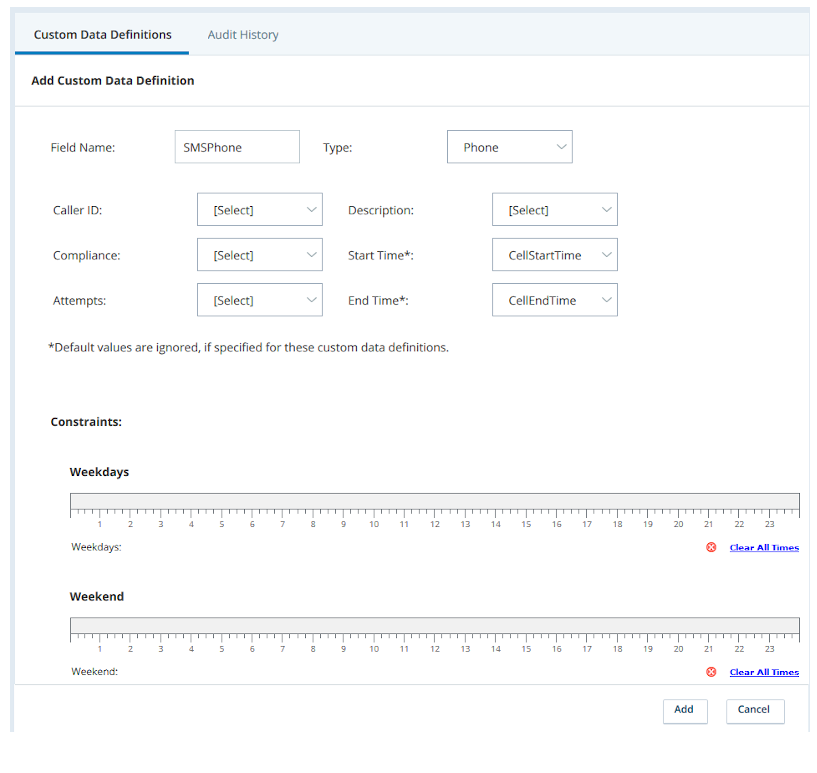Click hour 20 on the Weekend ruler
Viewport: 817px width, 773px height.
(x=678, y=649)
